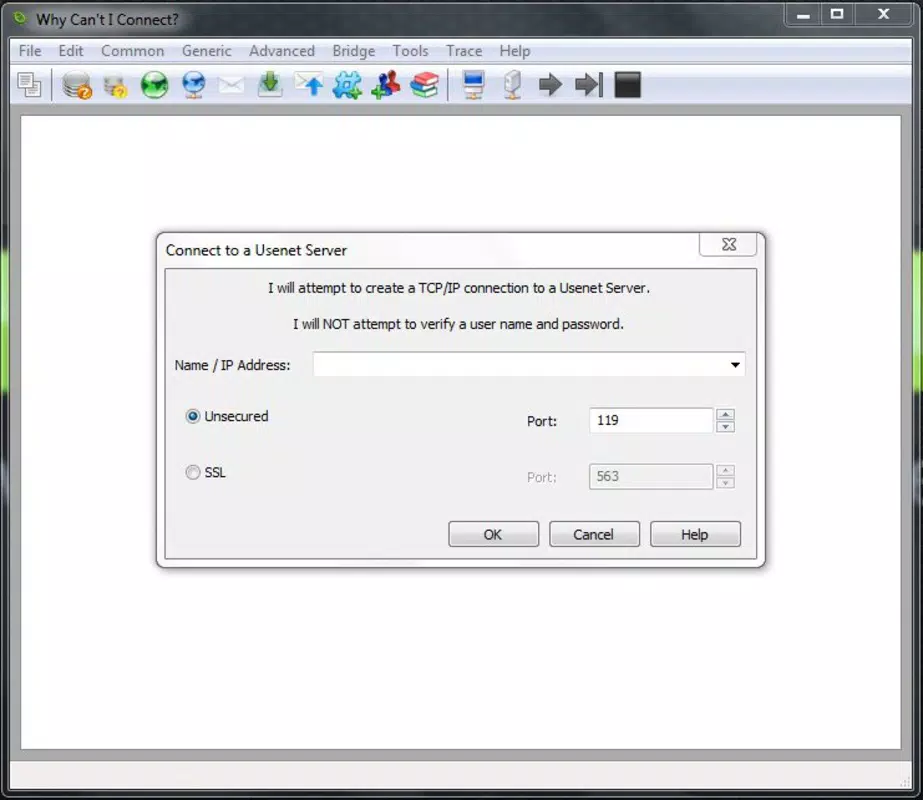Open the Advanced menu
923x800 pixels.
(282, 51)
